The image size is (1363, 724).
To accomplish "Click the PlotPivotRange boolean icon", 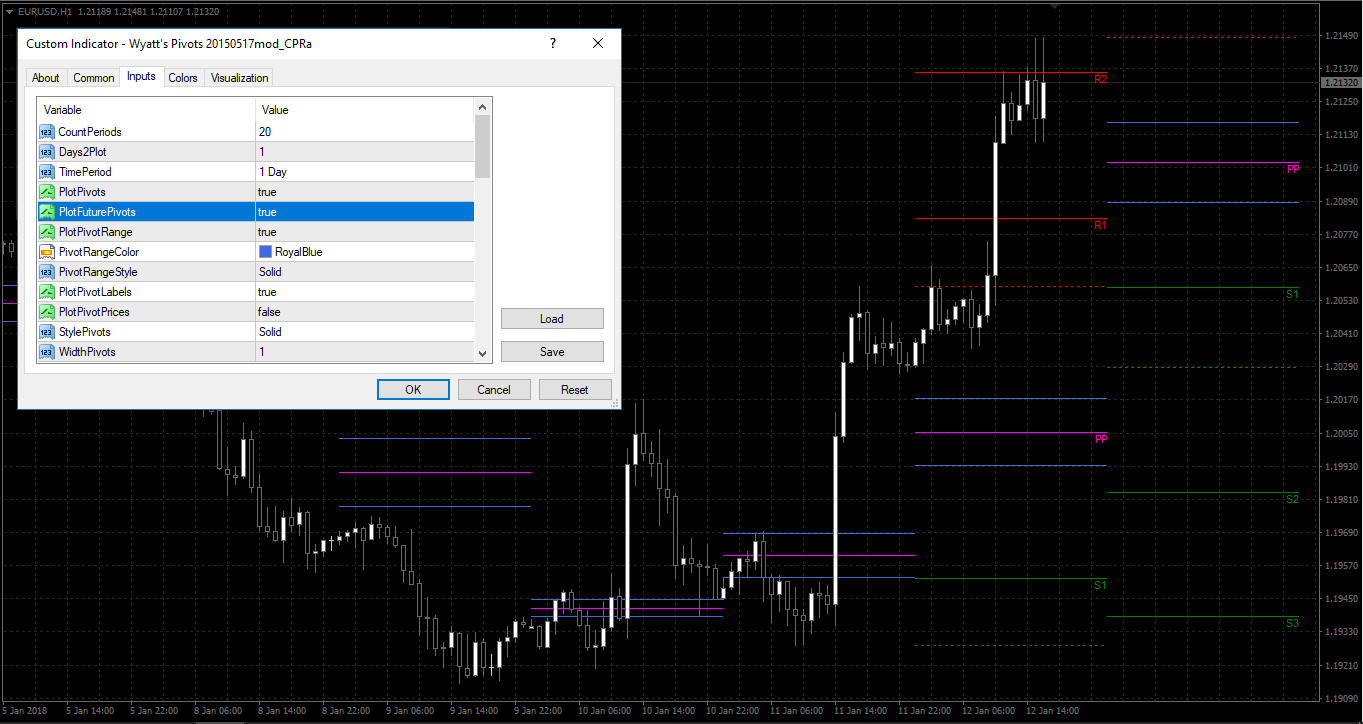I will (46, 232).
